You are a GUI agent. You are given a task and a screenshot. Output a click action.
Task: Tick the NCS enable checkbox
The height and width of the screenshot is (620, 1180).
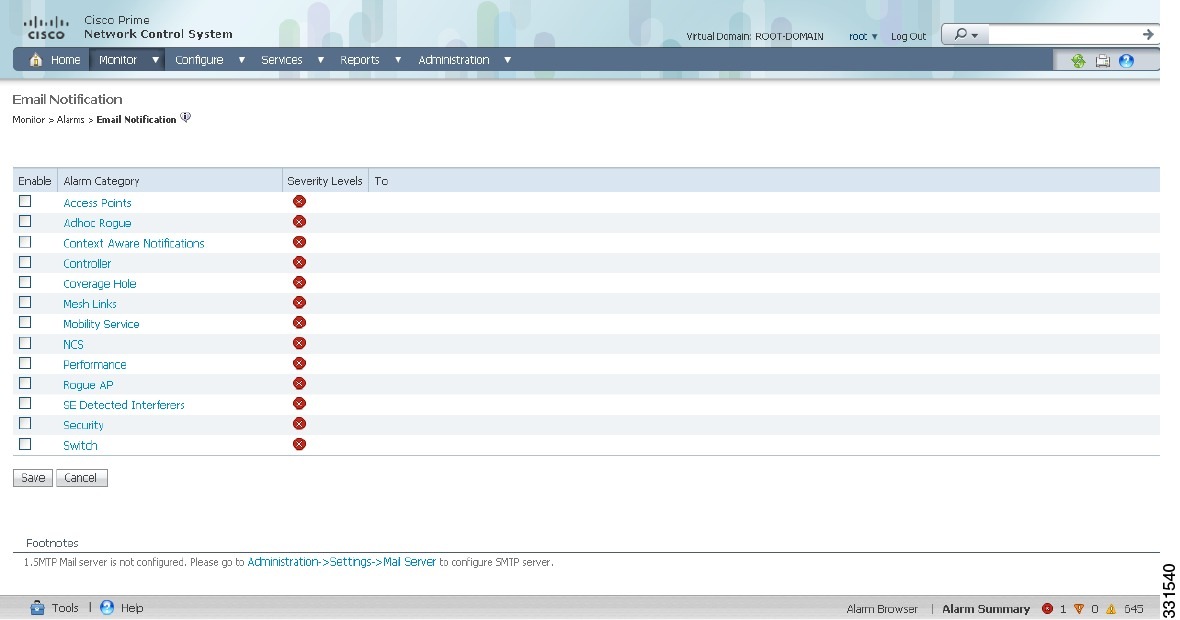click(x=25, y=343)
